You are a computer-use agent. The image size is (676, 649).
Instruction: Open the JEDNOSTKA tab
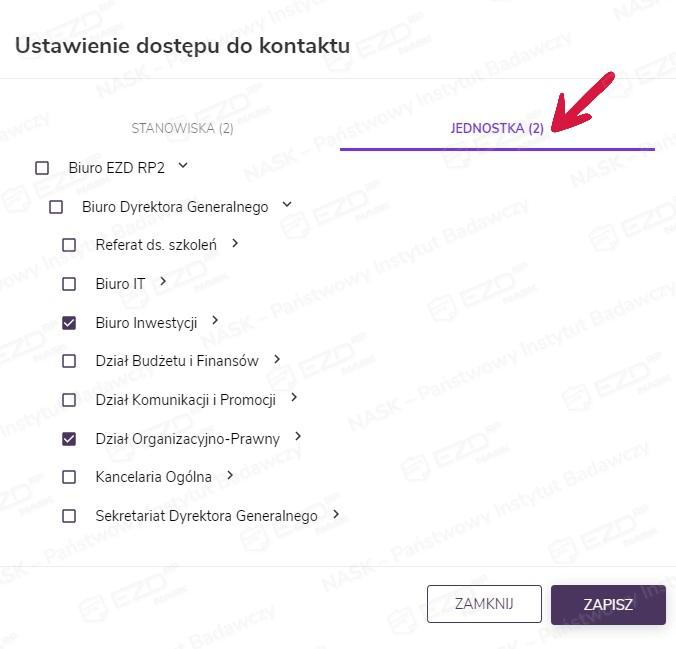[497, 129]
